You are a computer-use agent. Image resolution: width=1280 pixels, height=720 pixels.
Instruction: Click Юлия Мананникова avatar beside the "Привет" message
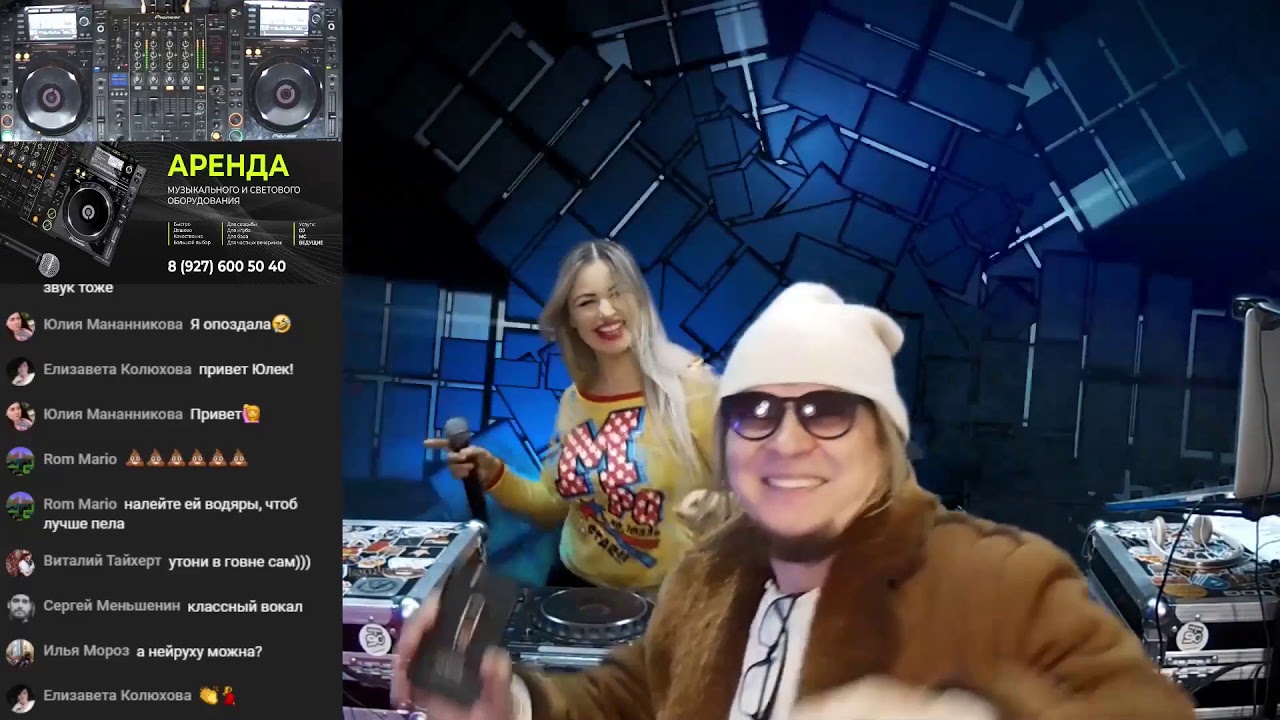20,415
